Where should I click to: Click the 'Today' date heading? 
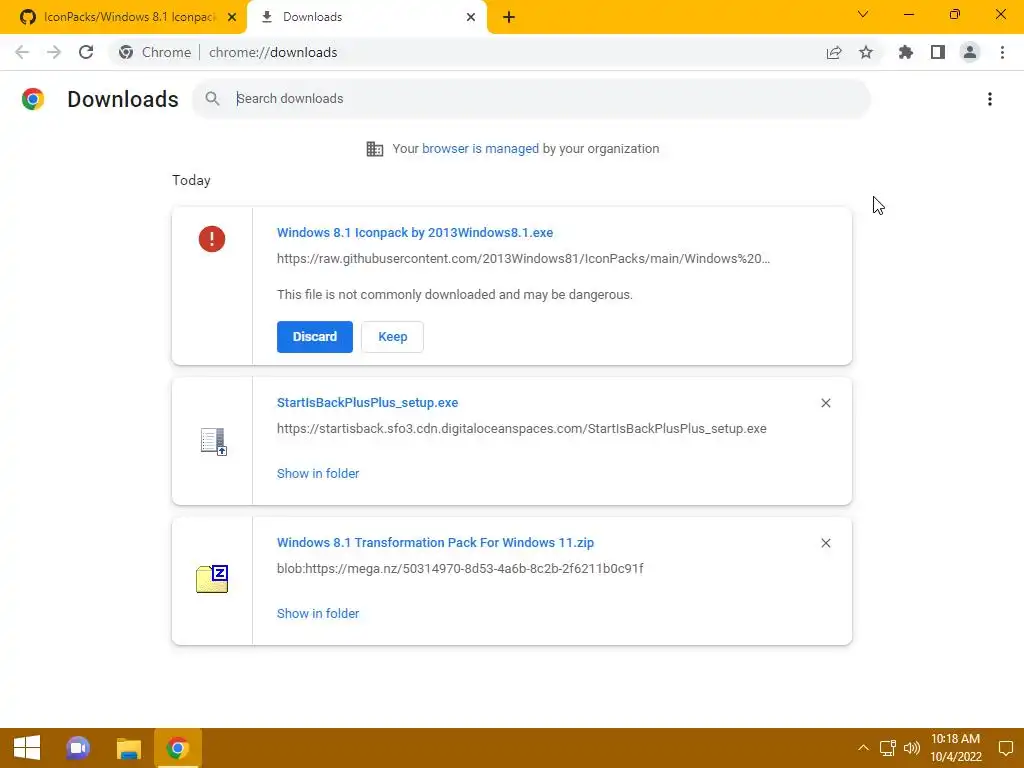pos(191,180)
